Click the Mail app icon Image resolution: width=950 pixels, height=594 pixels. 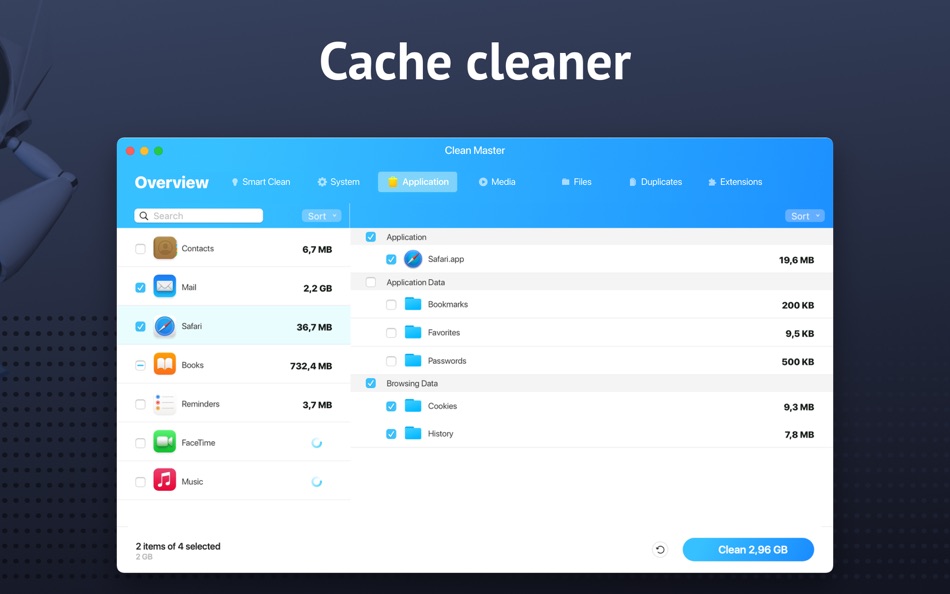165,287
